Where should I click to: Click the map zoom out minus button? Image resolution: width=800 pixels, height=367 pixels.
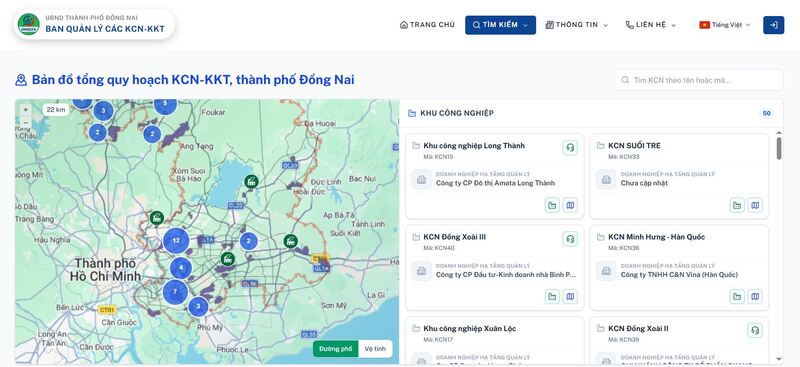26,123
